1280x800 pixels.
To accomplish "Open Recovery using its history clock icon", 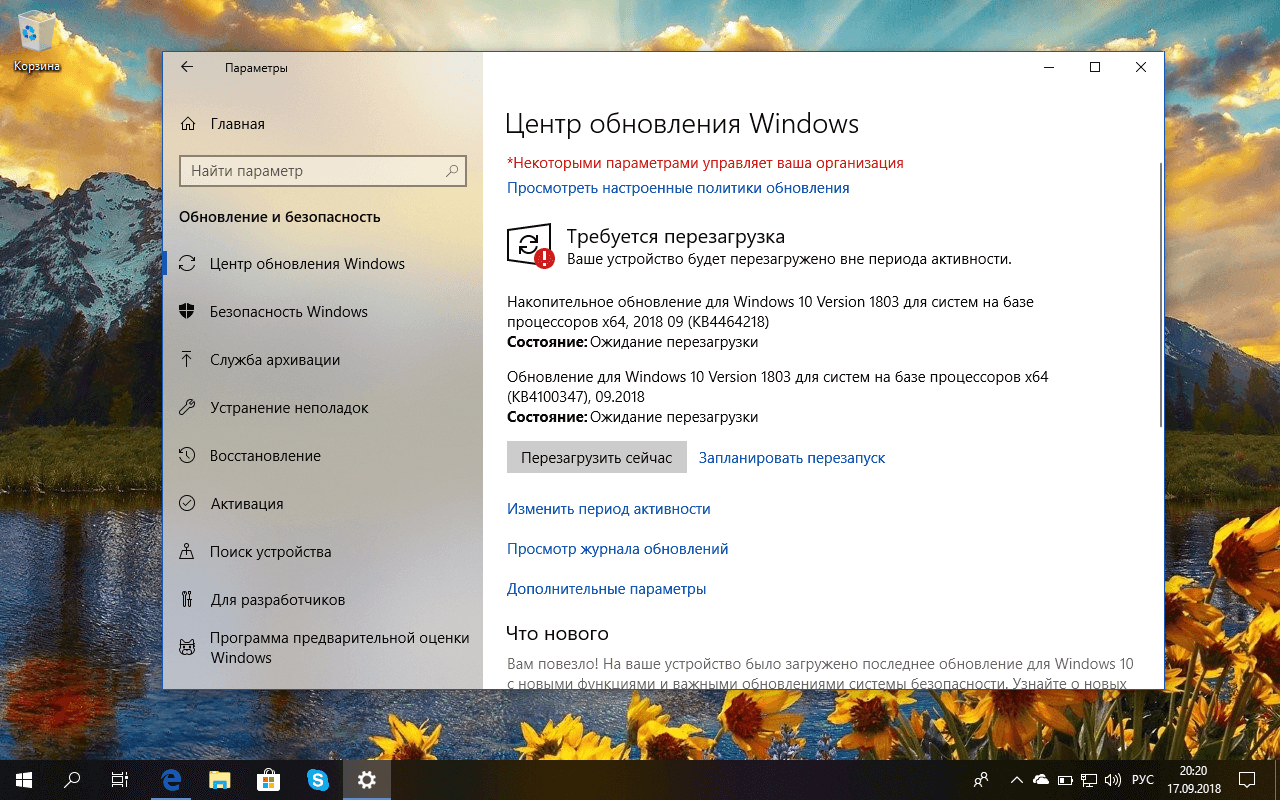I will pyautogui.click(x=189, y=455).
